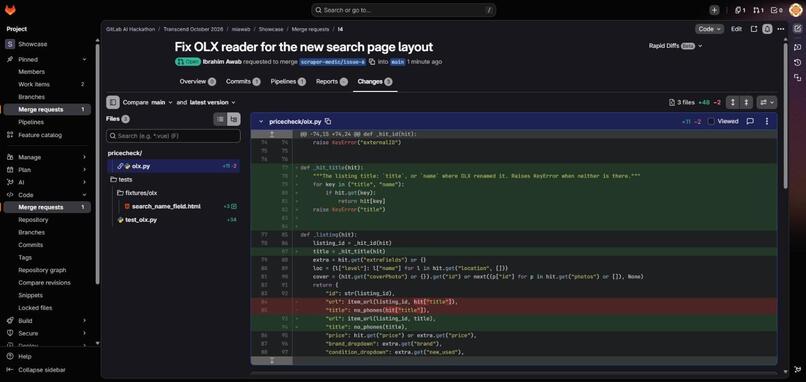This screenshot has width=806, height=382.
Task: Click comment icon on olx.py file header
Action: pos(750,121)
